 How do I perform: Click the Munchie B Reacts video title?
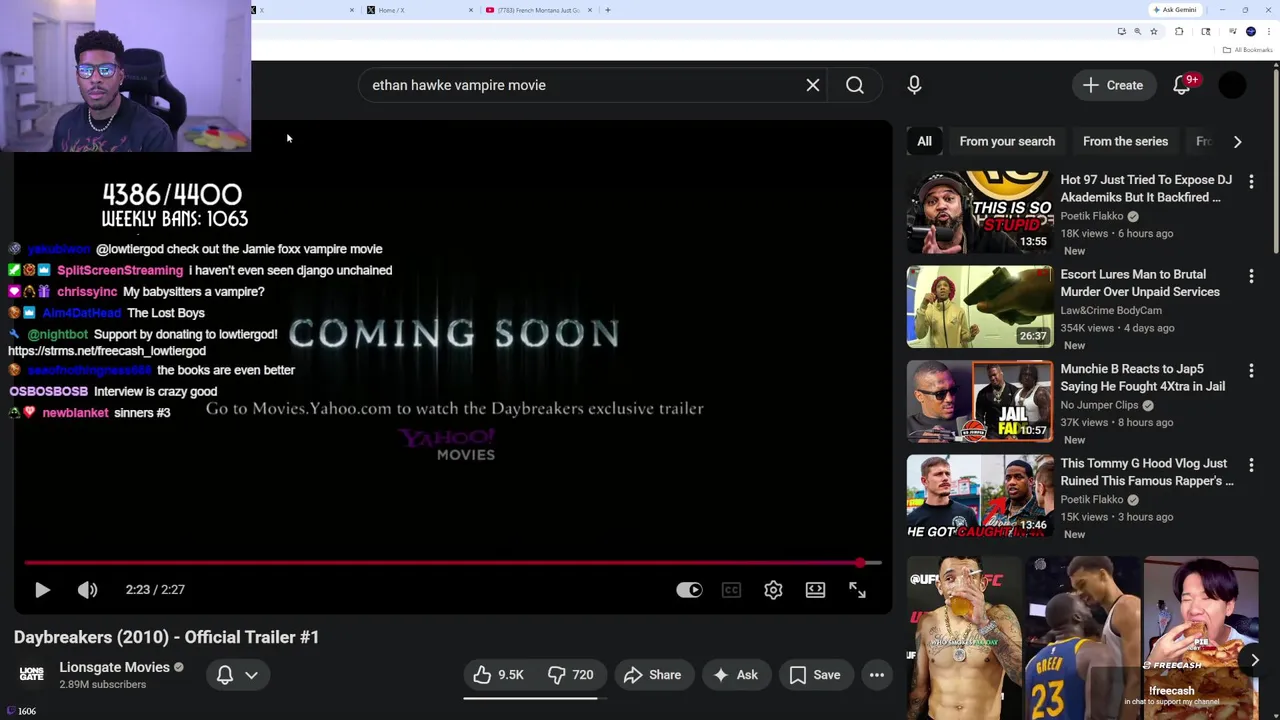pos(1142,377)
